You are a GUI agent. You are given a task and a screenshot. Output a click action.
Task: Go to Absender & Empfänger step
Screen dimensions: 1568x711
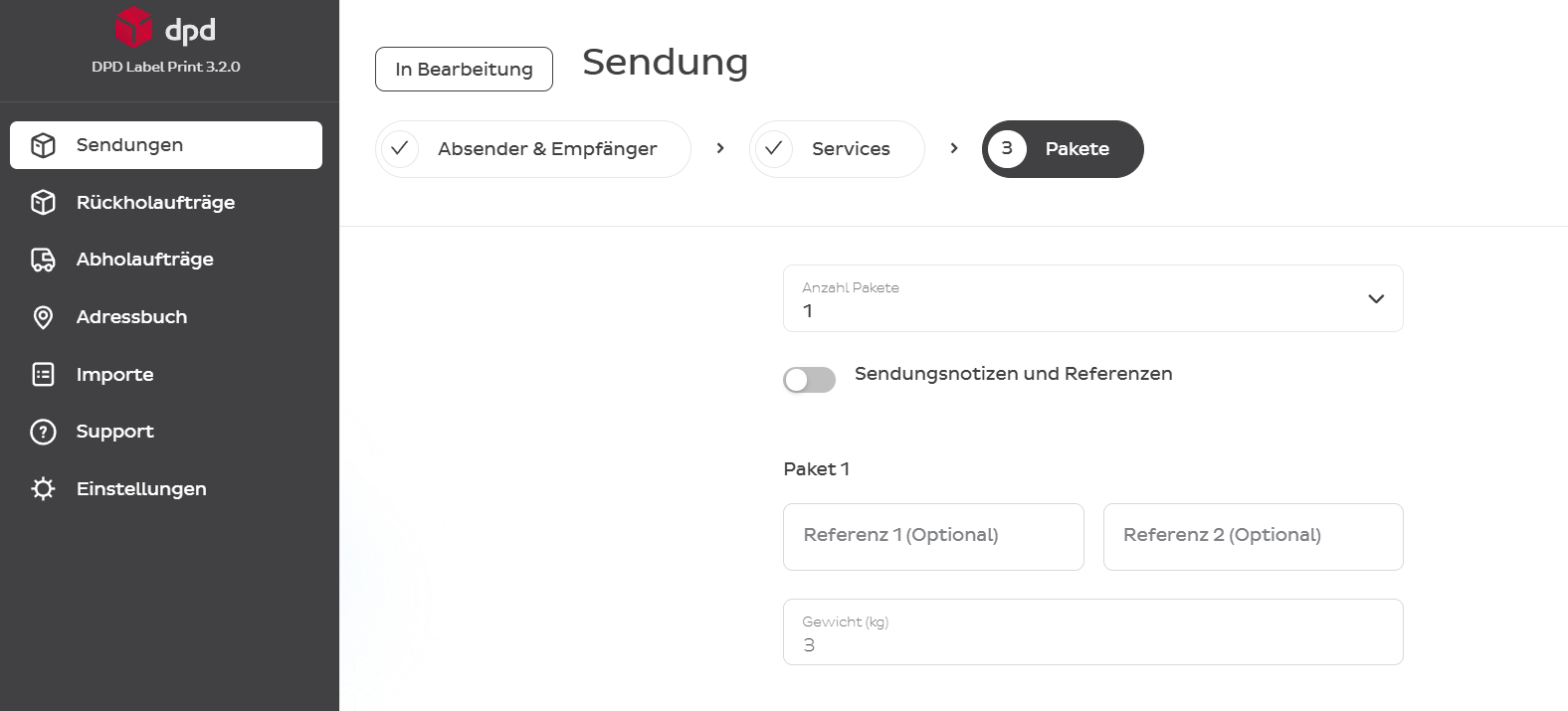pos(533,149)
